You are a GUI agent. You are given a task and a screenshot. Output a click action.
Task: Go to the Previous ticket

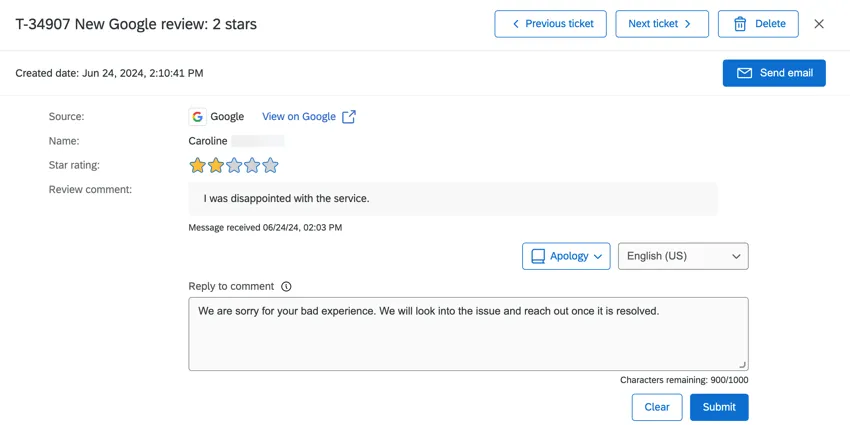550,24
